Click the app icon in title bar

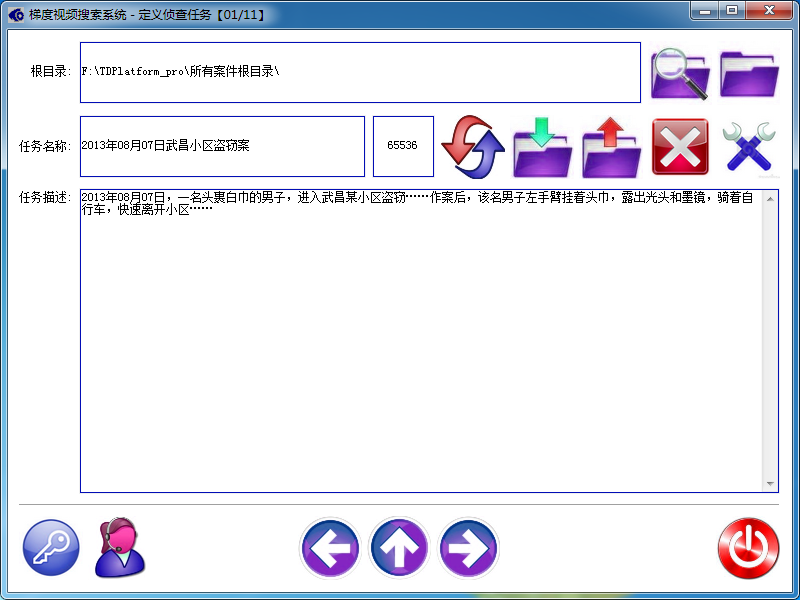click(x=16, y=14)
